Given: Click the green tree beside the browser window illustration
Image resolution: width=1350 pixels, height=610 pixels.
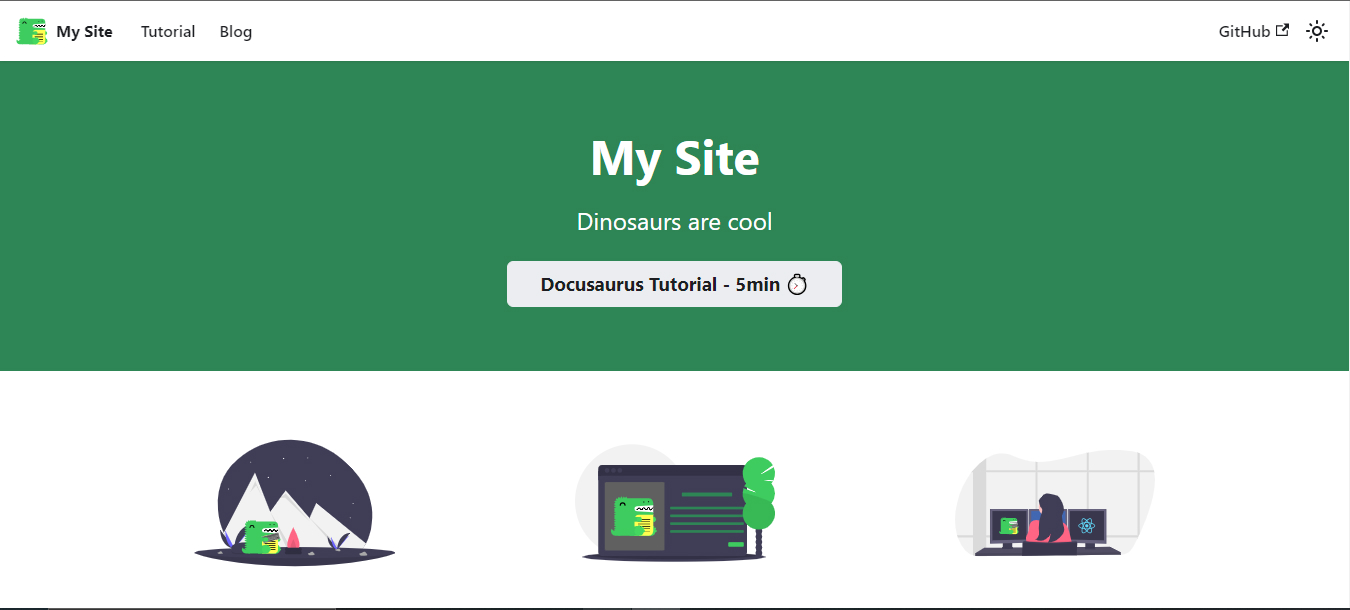Looking at the screenshot, I should point(758,495).
